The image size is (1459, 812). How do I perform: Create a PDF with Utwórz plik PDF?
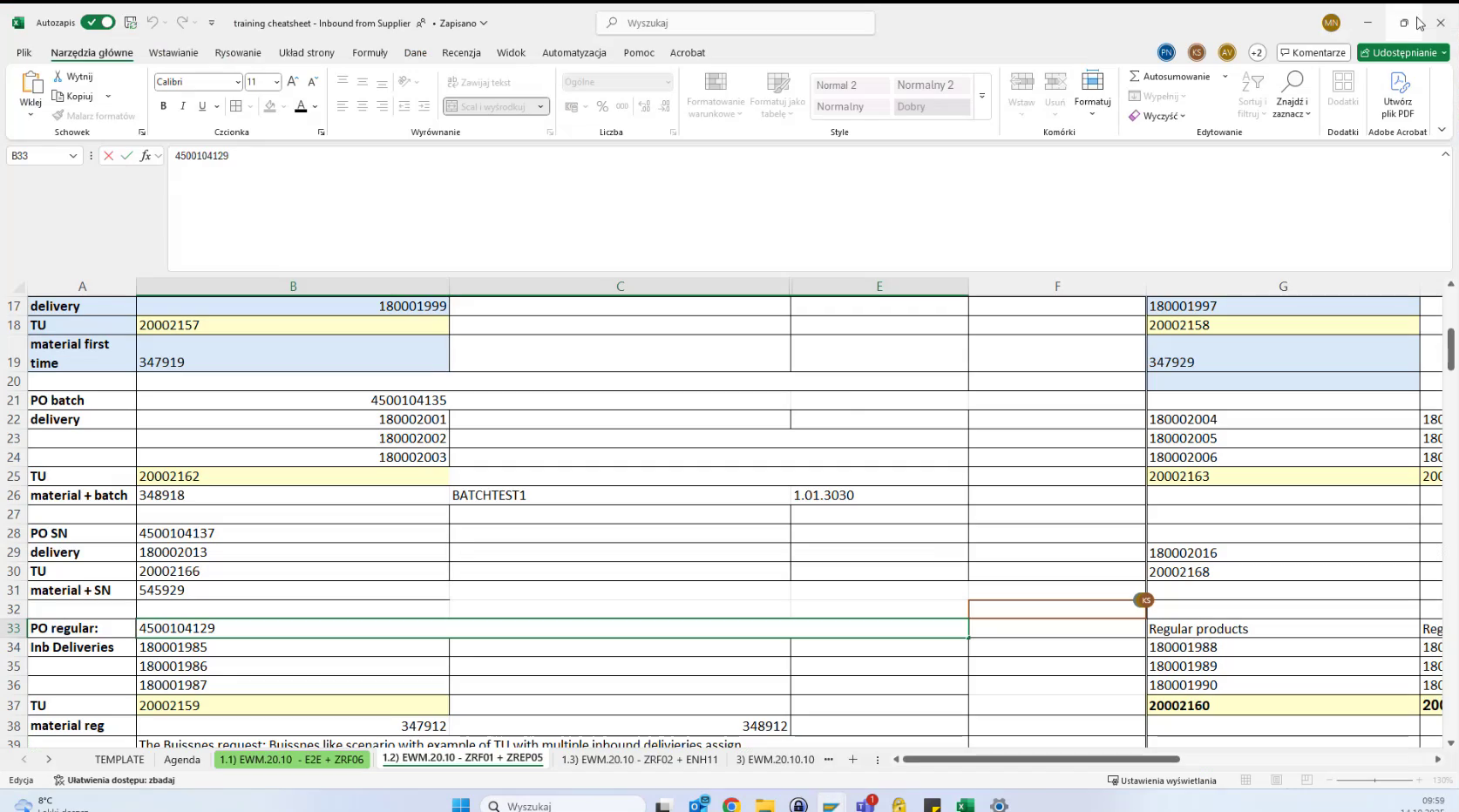(x=1398, y=93)
